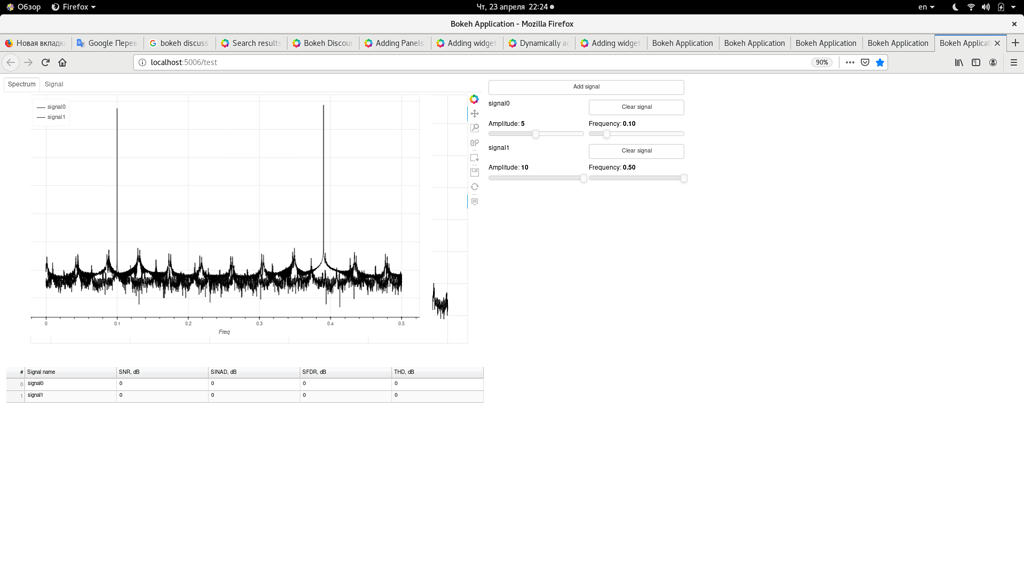Viewport: 1024px width, 576px height.
Task: Click the Bokeh logo above the plot toolbar
Action: [474, 99]
